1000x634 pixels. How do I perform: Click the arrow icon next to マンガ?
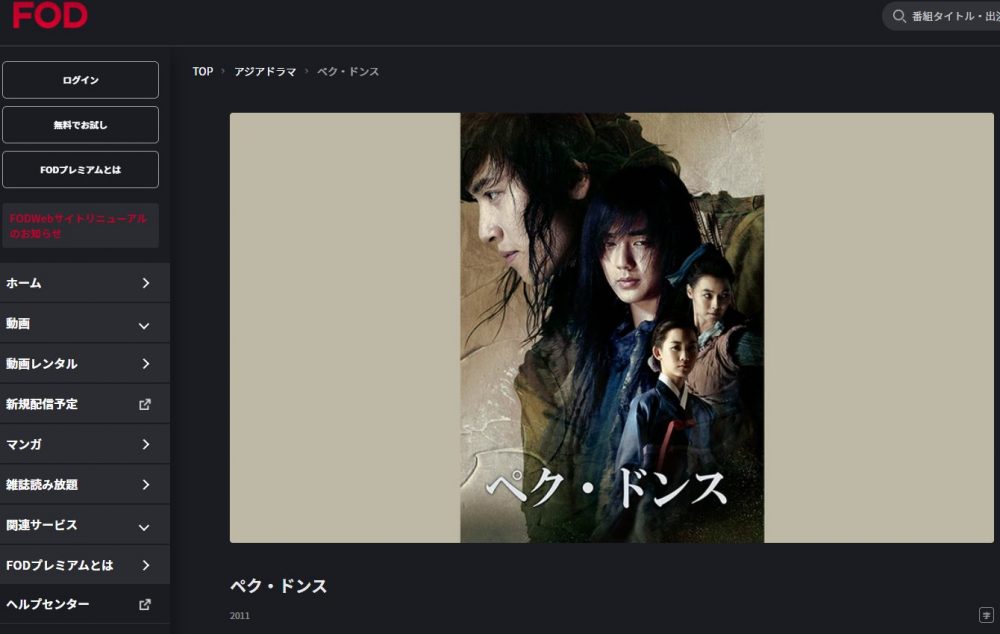(x=145, y=444)
